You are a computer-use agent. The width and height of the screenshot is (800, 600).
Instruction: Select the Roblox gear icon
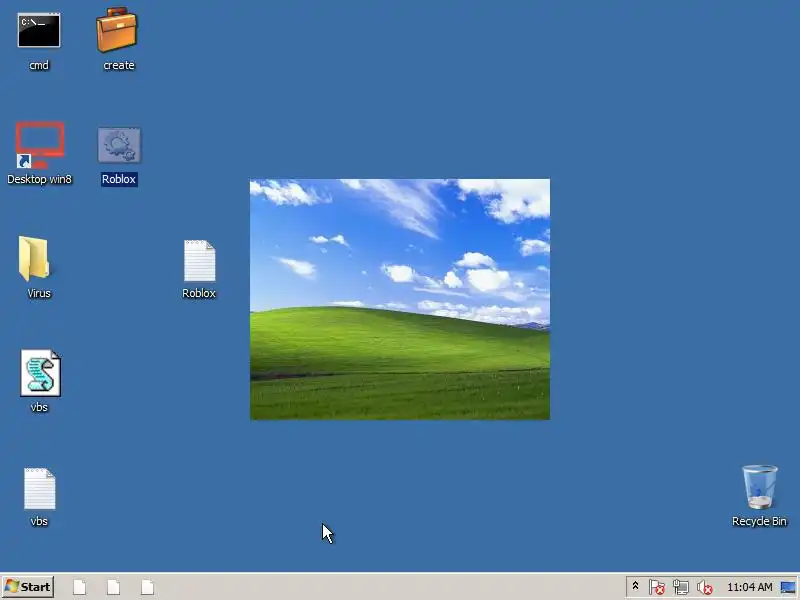point(119,145)
